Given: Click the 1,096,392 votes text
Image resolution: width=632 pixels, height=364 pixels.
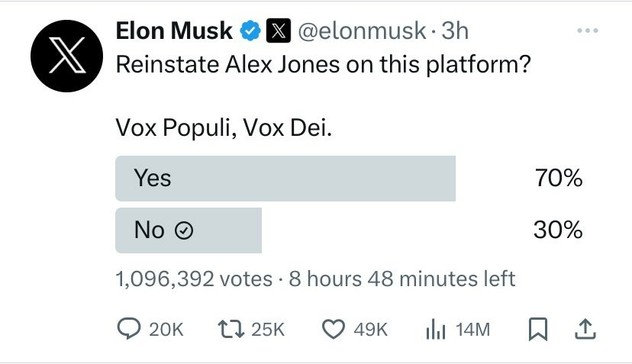Looking at the screenshot, I should point(194,279).
